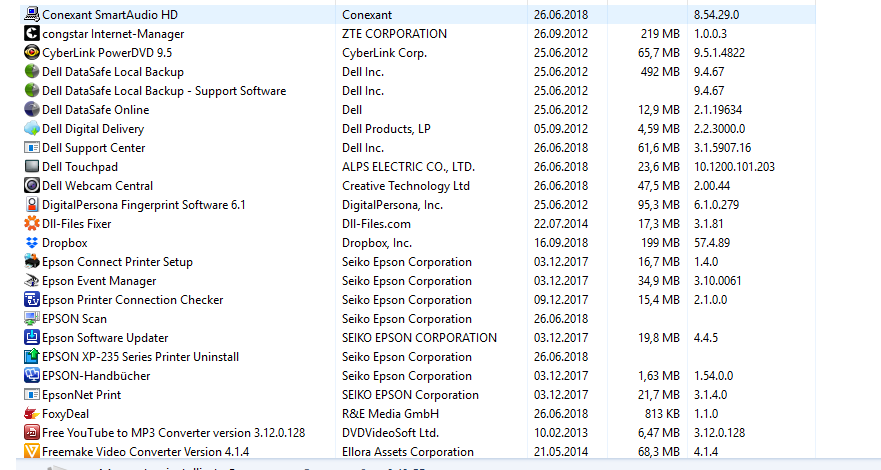Click version number 10.1200.101.203
This screenshot has height=470, width=881.
click(734, 167)
